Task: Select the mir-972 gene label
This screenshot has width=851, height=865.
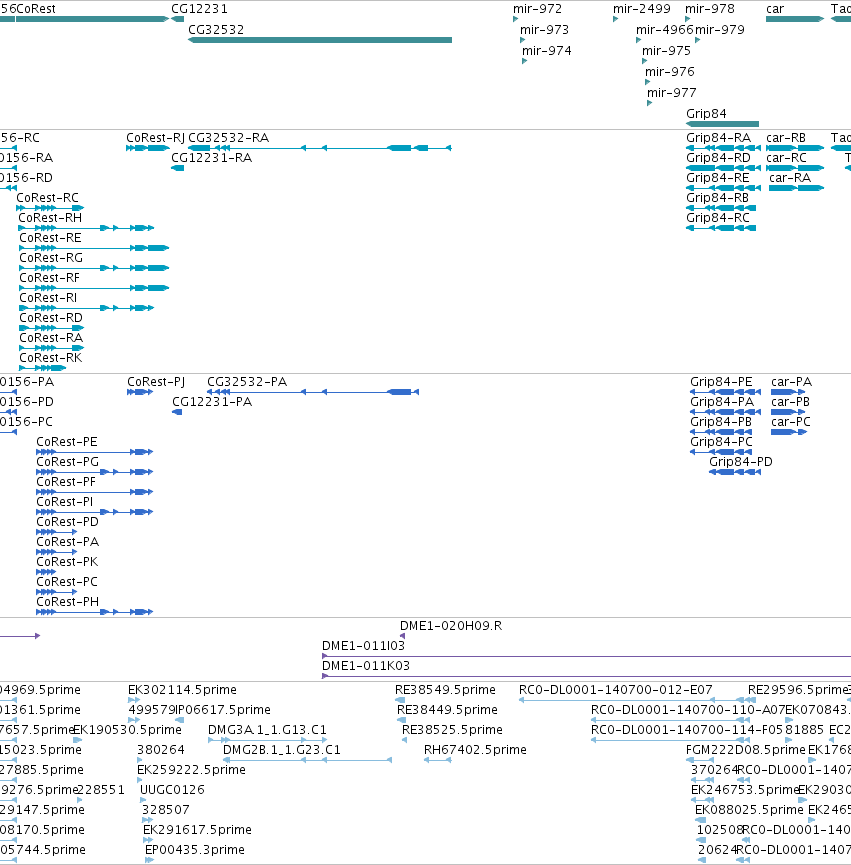Action: (x=537, y=9)
